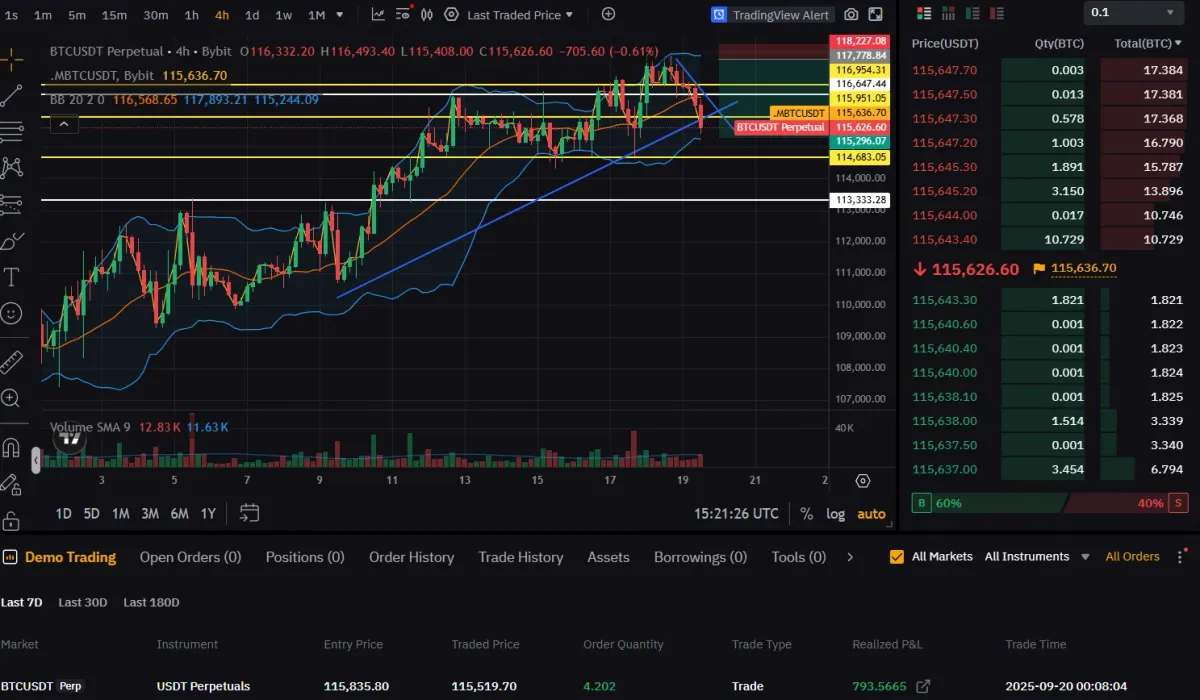This screenshot has height=700, width=1200.
Task: Switch to the Order History tab
Action: coord(411,557)
